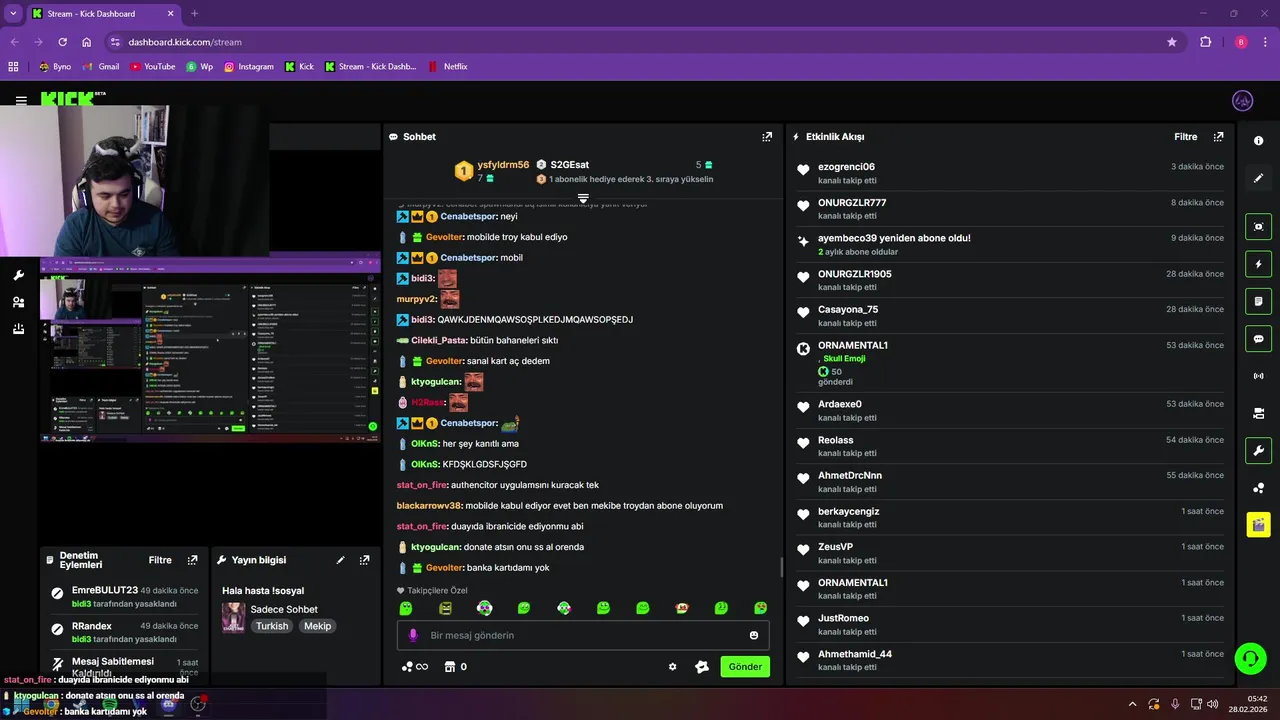Click username ysfyldrm56 in leaderboard
Screen dimensions: 1280x720
[503, 165]
